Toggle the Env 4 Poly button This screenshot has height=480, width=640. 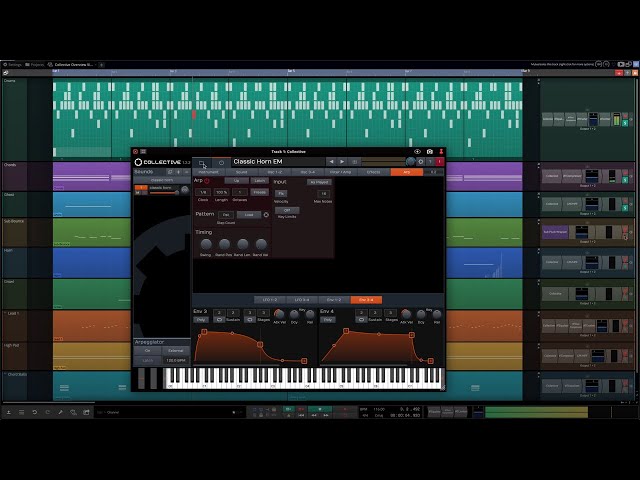point(328,320)
